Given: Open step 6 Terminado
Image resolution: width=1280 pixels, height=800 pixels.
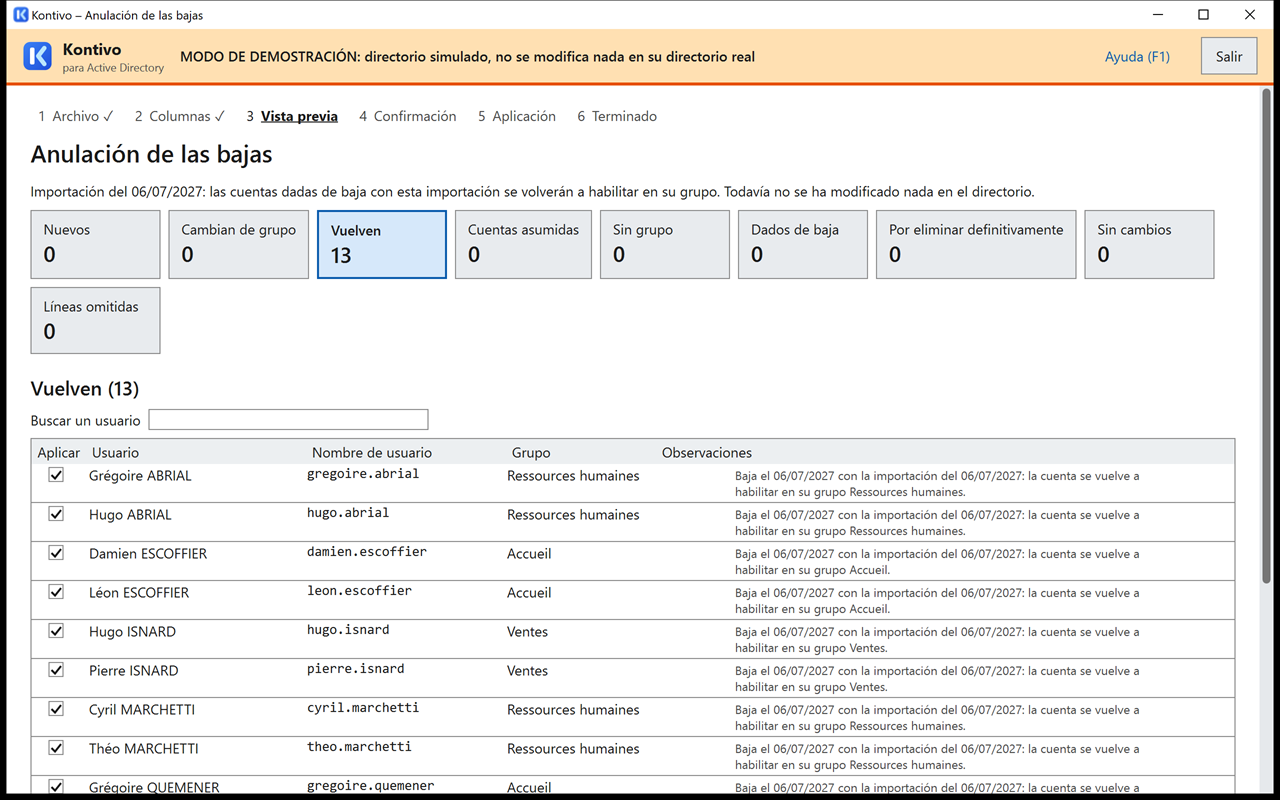Looking at the screenshot, I should tap(617, 116).
